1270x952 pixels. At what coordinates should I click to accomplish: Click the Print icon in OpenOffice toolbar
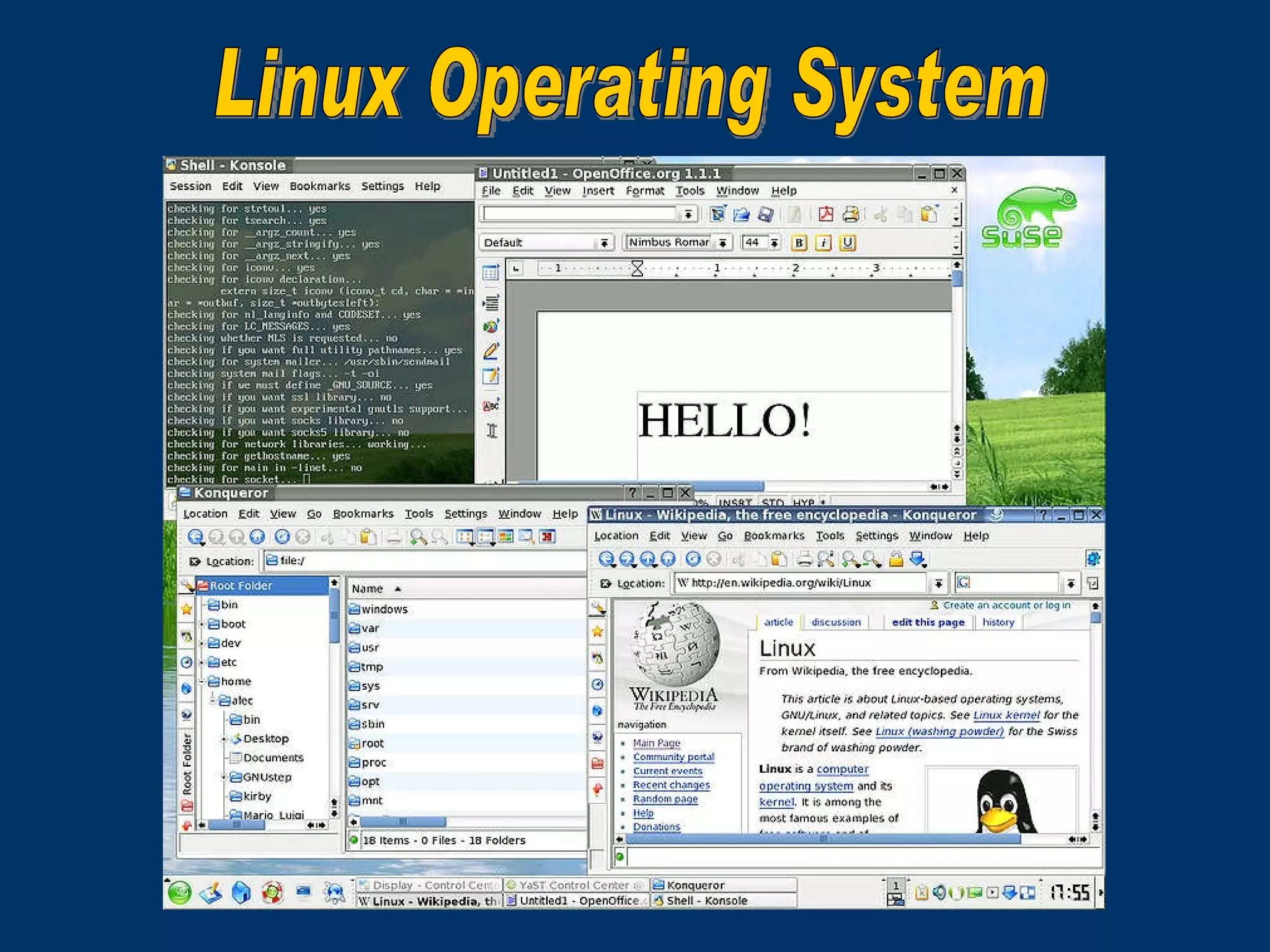click(850, 214)
